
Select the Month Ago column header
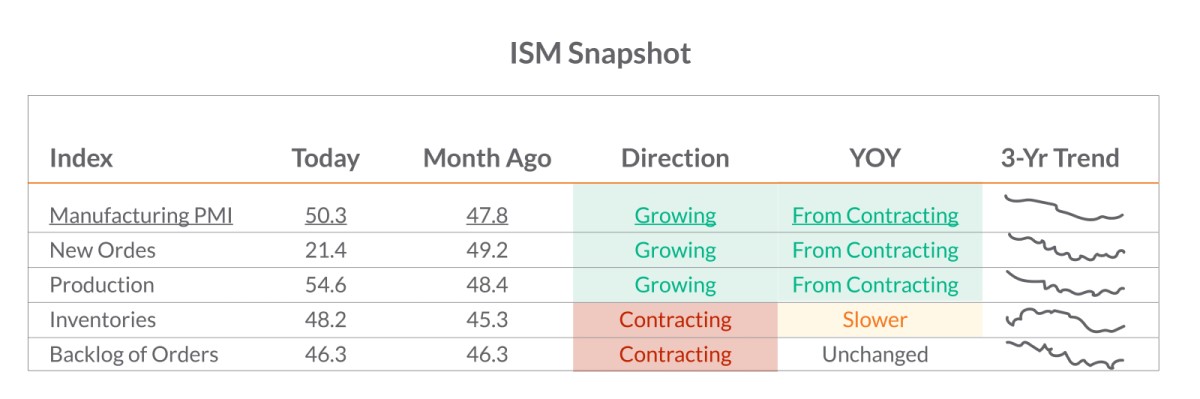click(487, 158)
